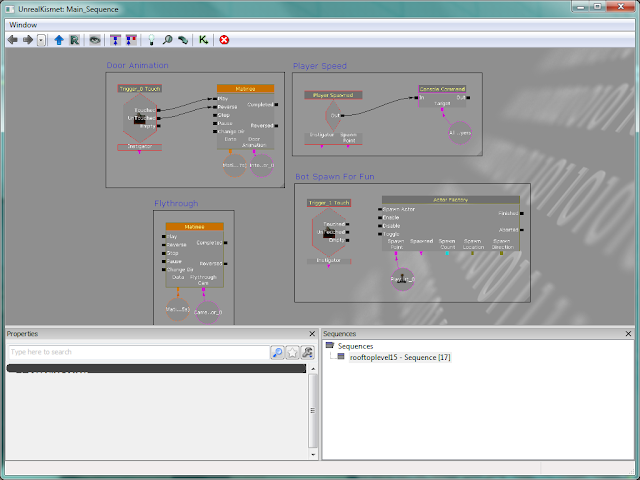Click the Bot Spawn For Fun comment title
Viewport: 640px width, 480px height.
[x=335, y=176]
